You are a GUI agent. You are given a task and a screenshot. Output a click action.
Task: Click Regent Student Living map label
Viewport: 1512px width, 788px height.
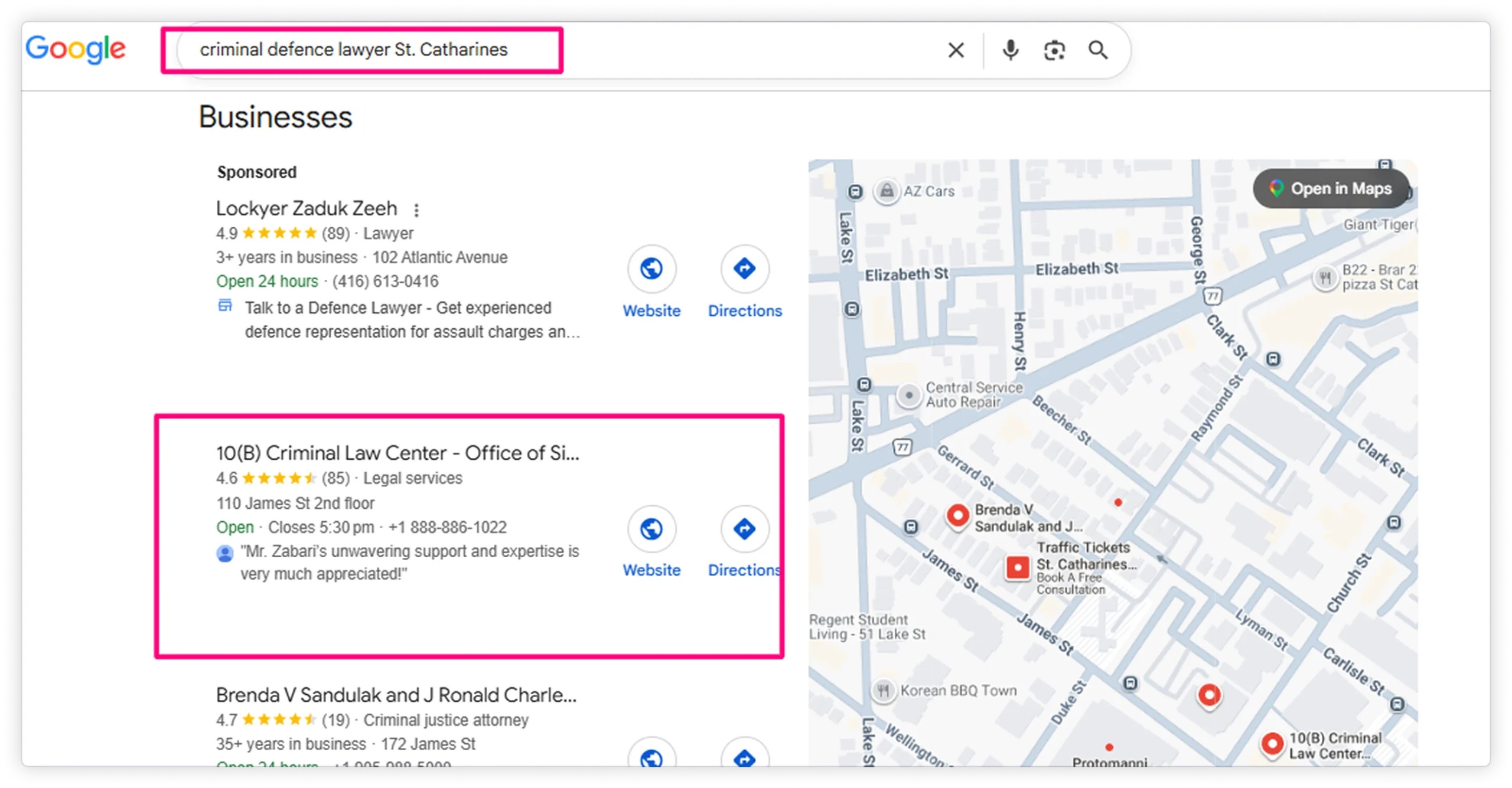[867, 627]
